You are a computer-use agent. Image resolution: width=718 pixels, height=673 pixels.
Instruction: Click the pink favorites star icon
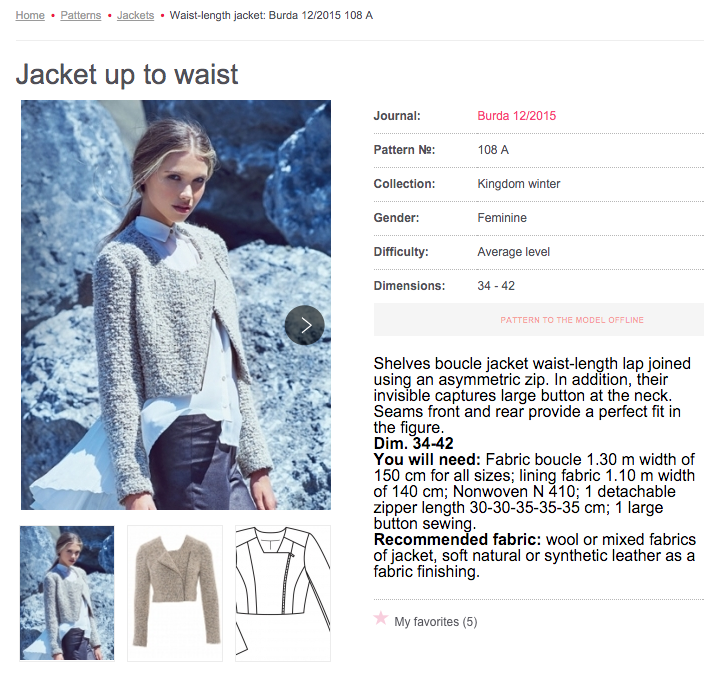click(381, 619)
